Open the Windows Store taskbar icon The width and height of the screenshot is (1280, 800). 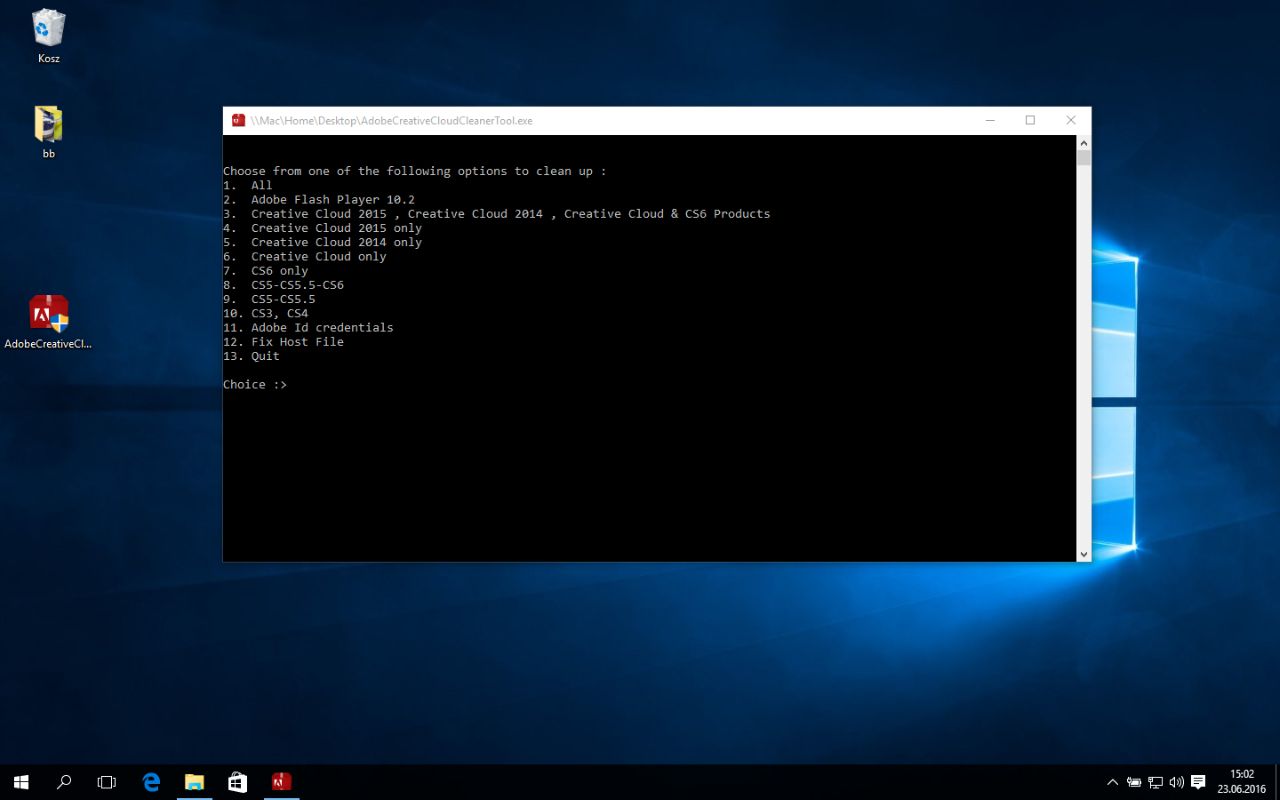click(x=237, y=782)
